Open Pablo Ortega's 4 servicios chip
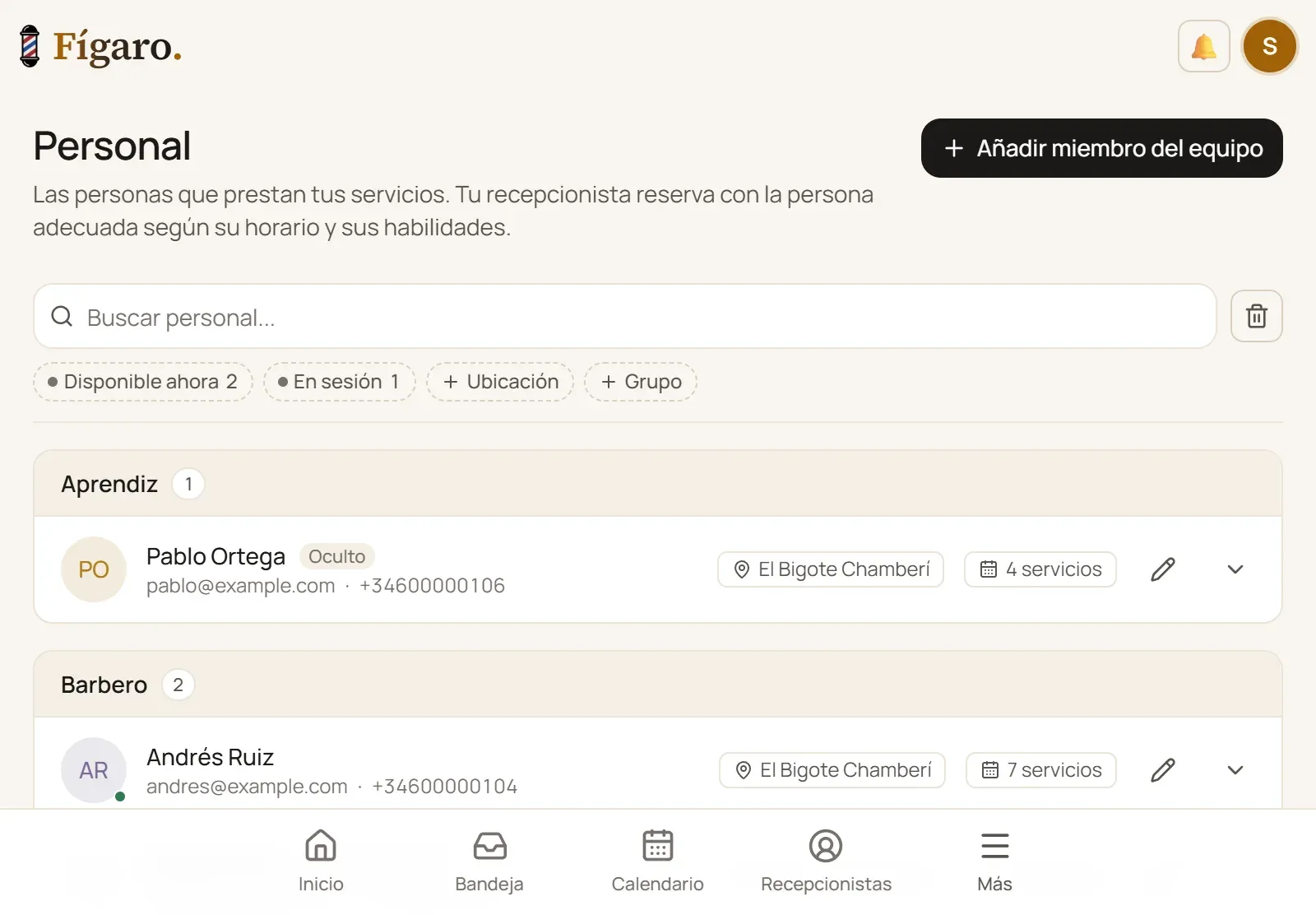This screenshot has height=915, width=1316. (x=1040, y=569)
